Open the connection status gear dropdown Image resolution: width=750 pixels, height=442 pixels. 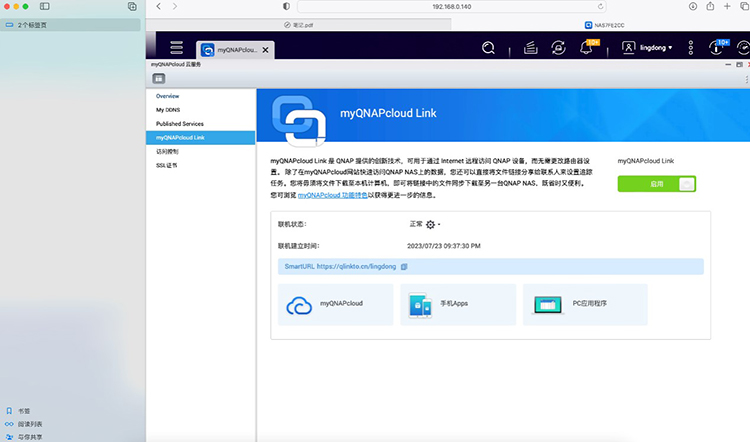pos(433,225)
